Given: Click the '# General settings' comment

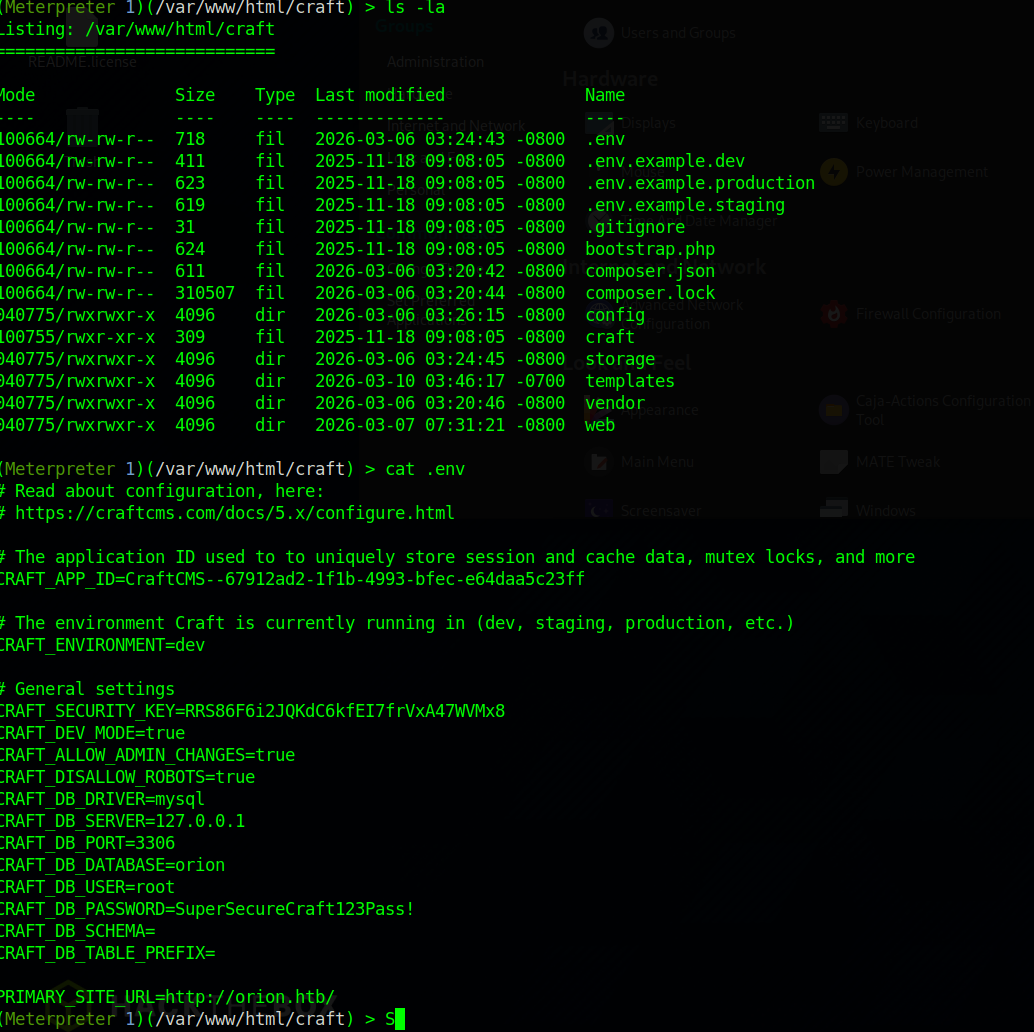Looking at the screenshot, I should pyautogui.click(x=87, y=689).
